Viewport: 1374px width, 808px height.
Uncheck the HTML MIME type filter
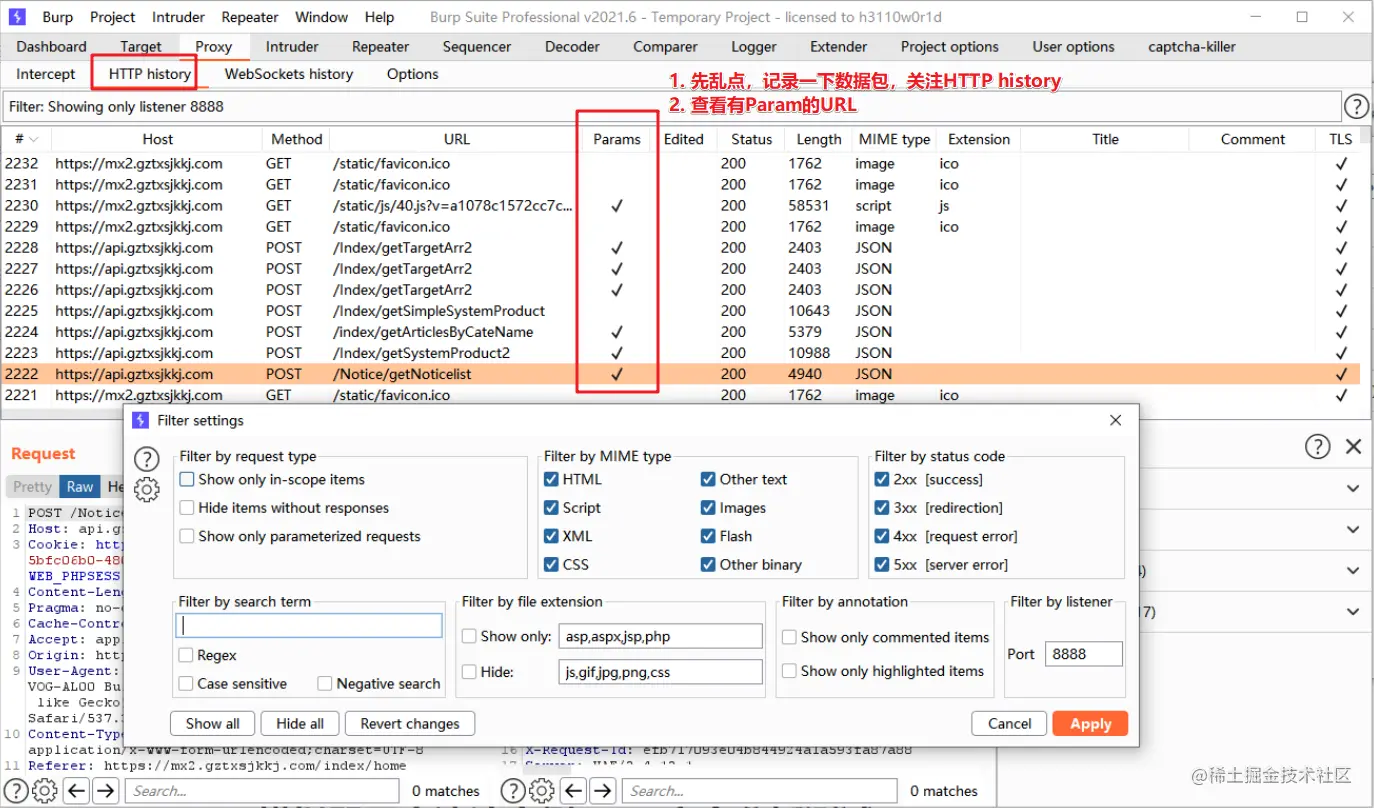tap(551, 479)
